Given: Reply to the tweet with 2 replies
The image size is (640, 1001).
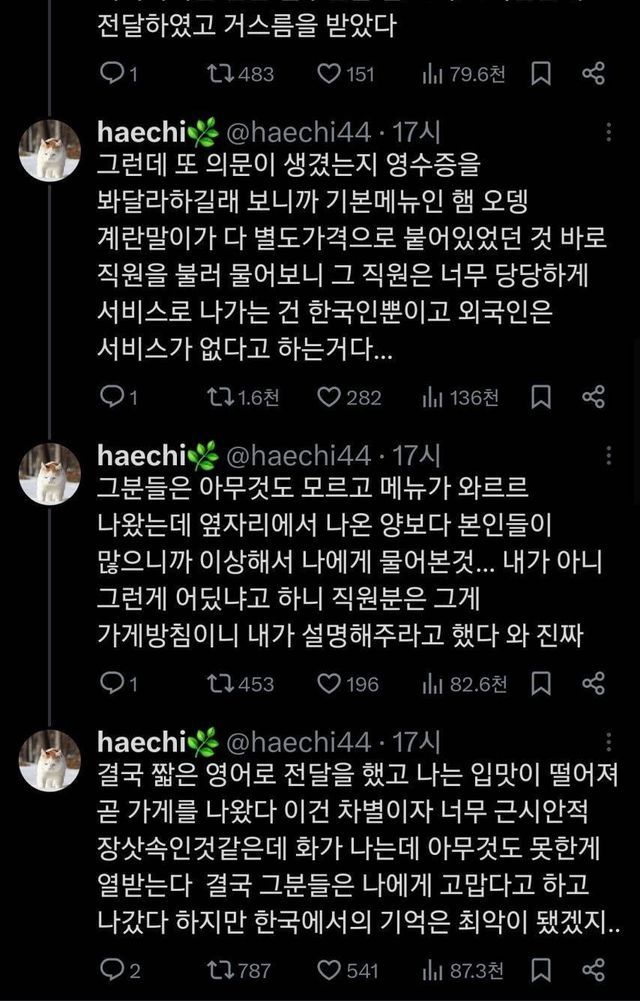Looking at the screenshot, I should (113, 970).
